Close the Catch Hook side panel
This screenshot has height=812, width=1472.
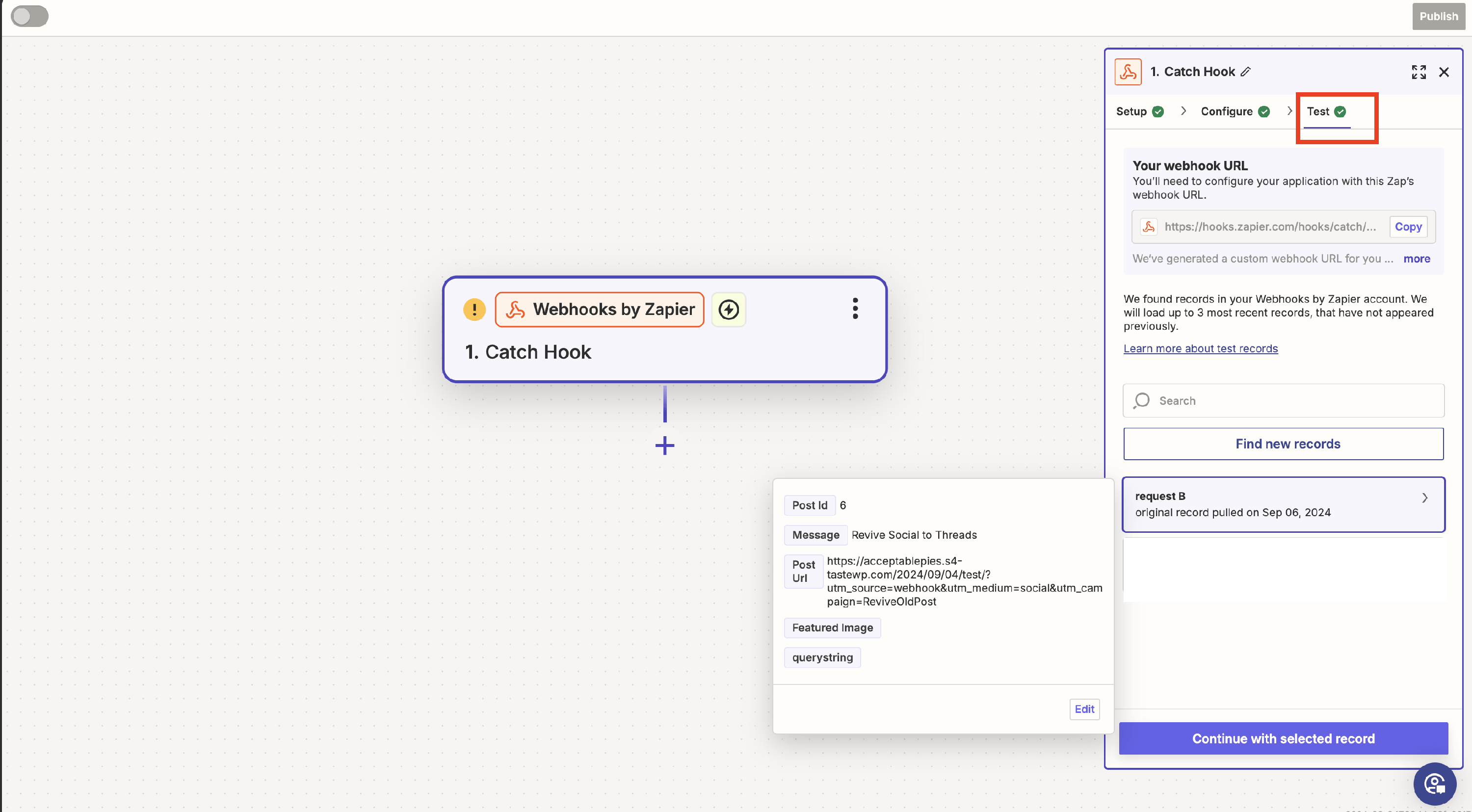point(1444,72)
